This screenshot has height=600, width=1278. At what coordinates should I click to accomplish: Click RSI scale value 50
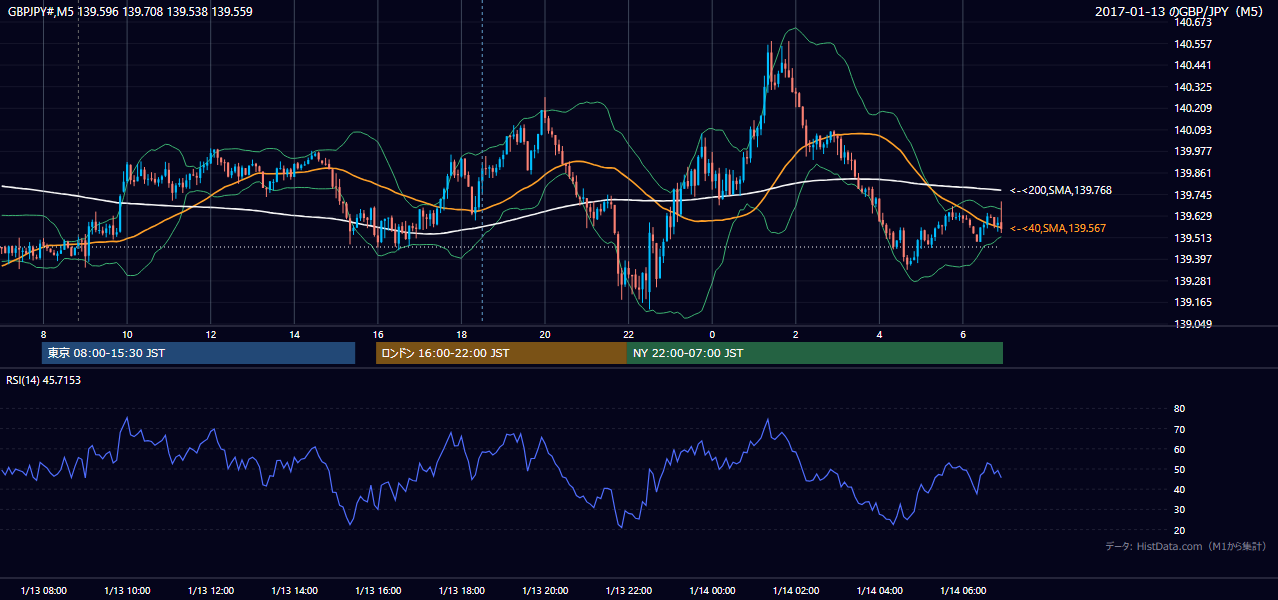[1180, 469]
